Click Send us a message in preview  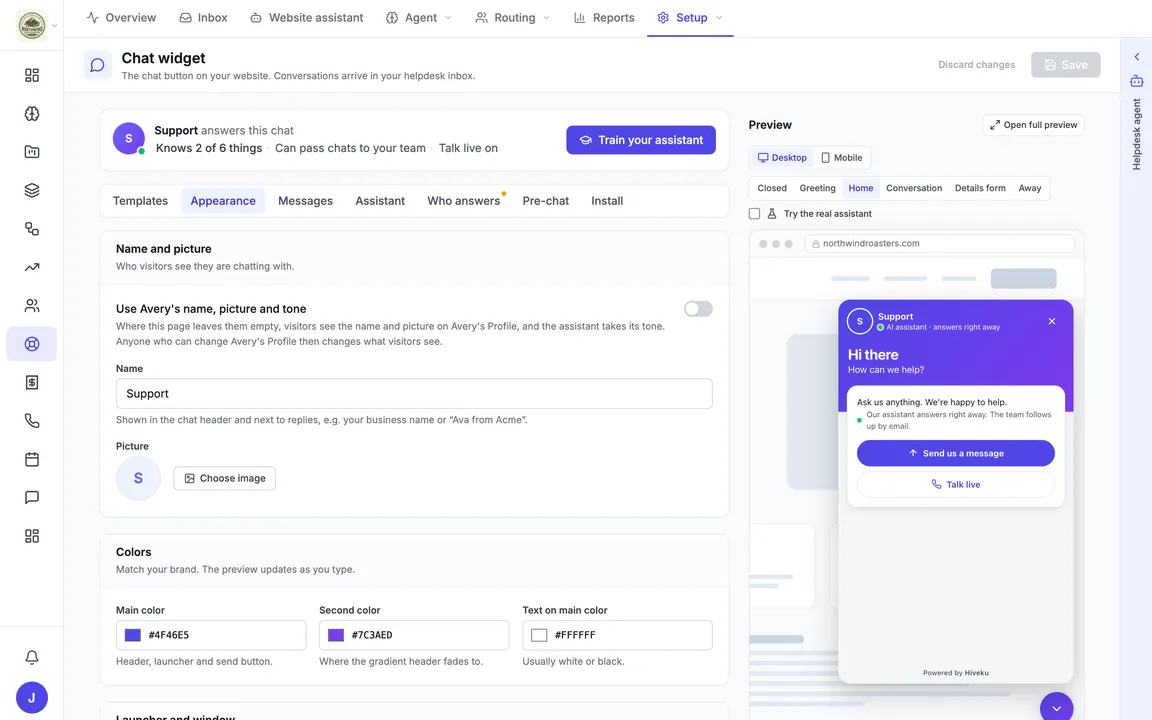click(955, 453)
